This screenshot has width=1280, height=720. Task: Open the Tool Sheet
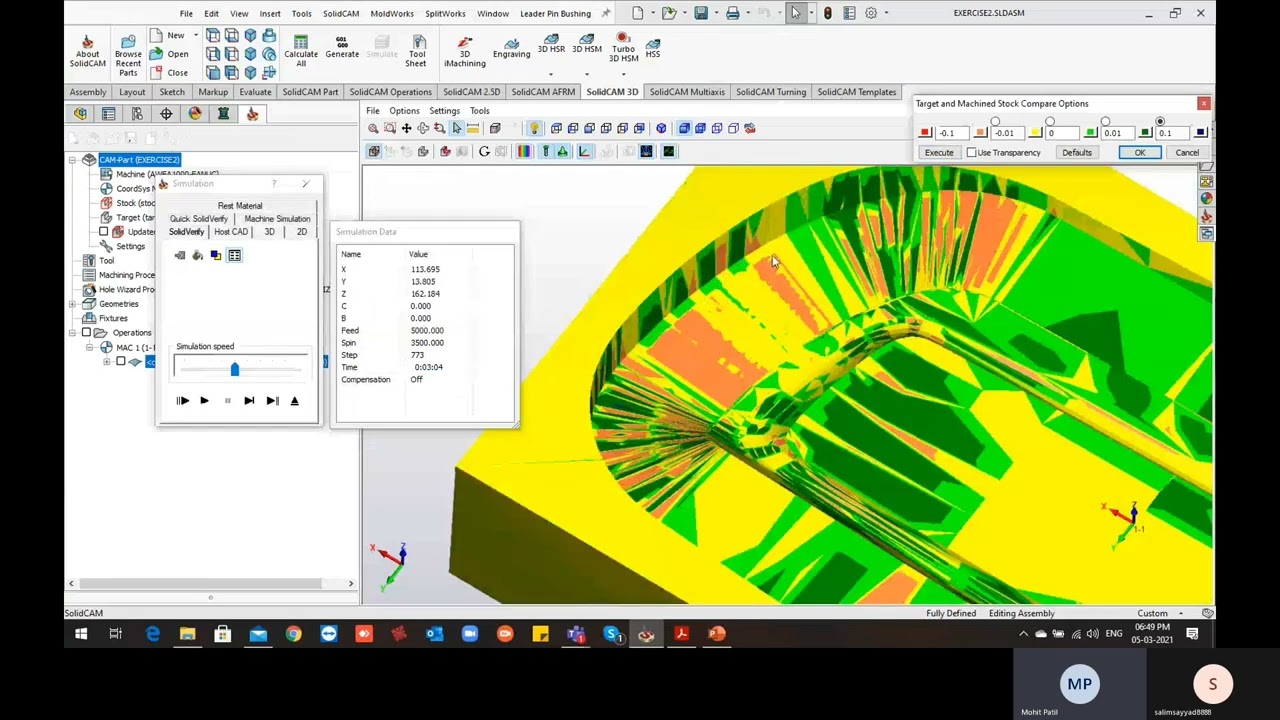tap(416, 52)
